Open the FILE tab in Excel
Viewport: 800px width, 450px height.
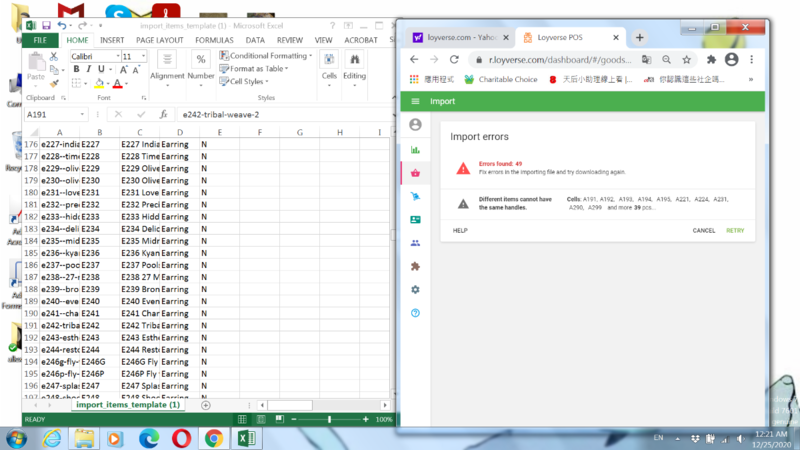[40, 40]
